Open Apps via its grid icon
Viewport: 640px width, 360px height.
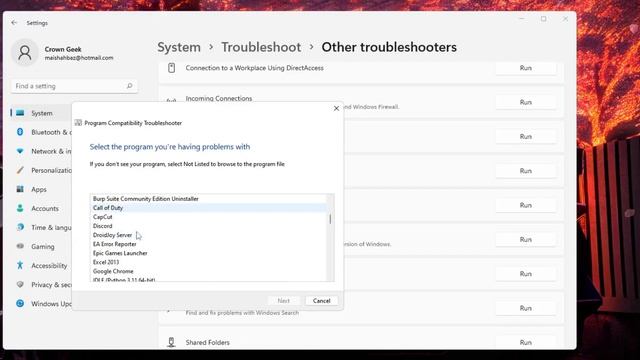[20, 189]
